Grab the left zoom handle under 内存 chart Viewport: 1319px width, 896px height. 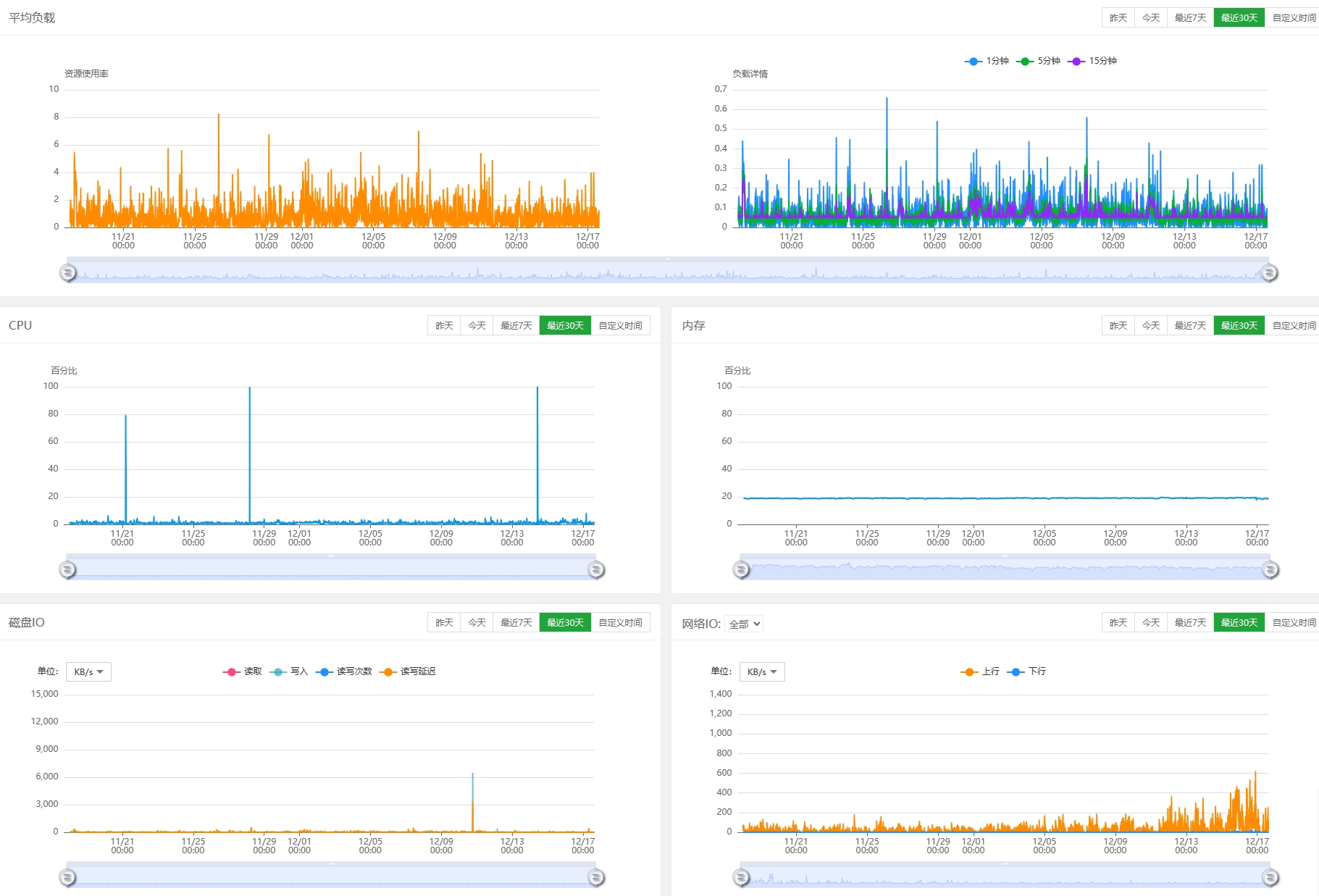coord(741,570)
